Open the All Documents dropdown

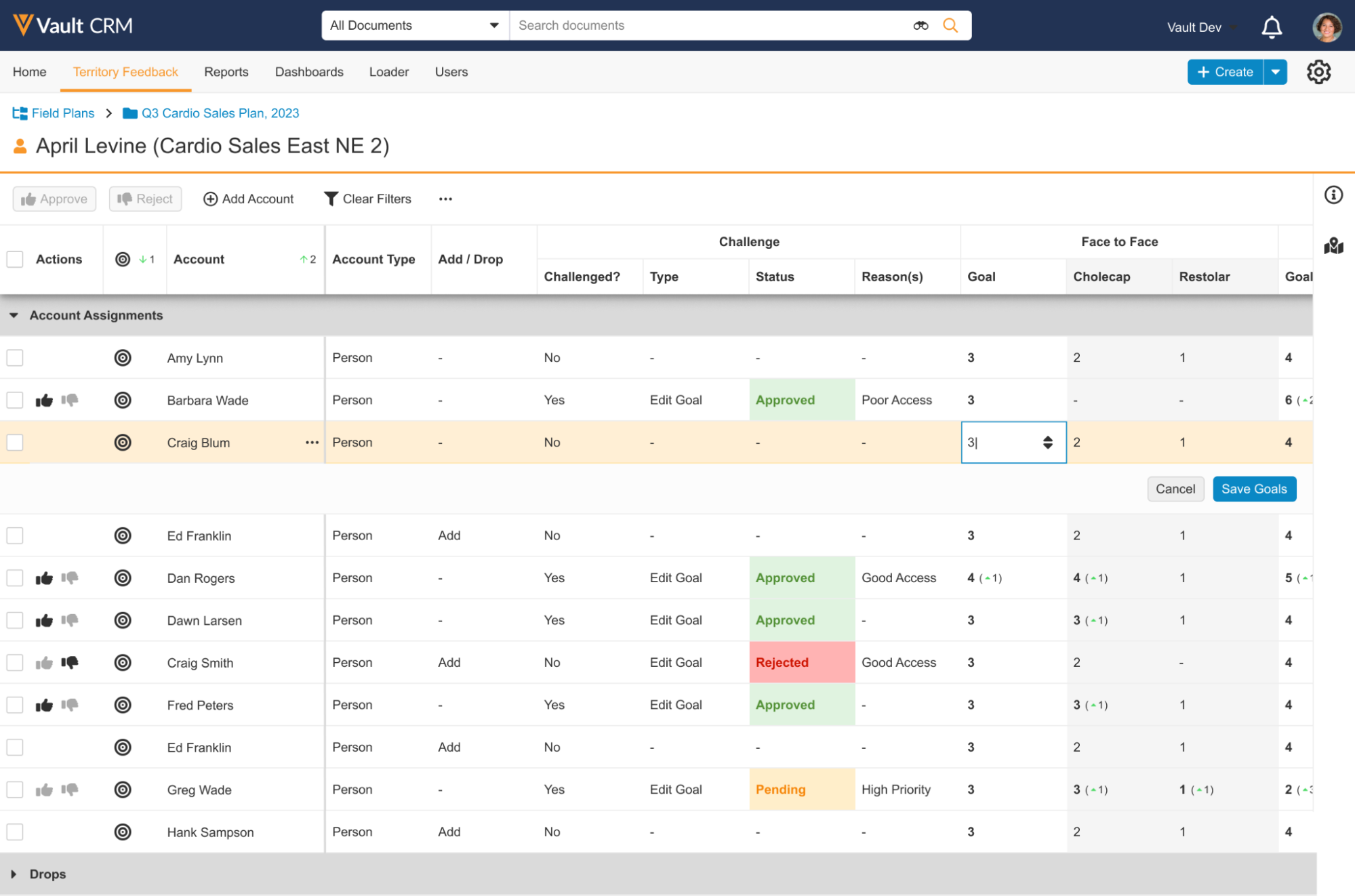[x=415, y=26]
